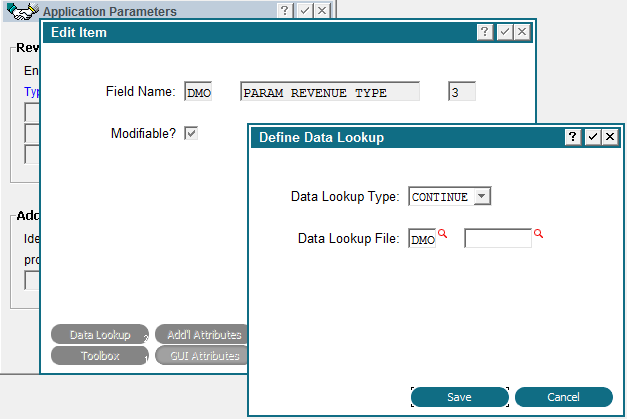627x419 pixels.
Task: Click the Data Lookup button in Edit Item
Action: [x=100, y=334]
